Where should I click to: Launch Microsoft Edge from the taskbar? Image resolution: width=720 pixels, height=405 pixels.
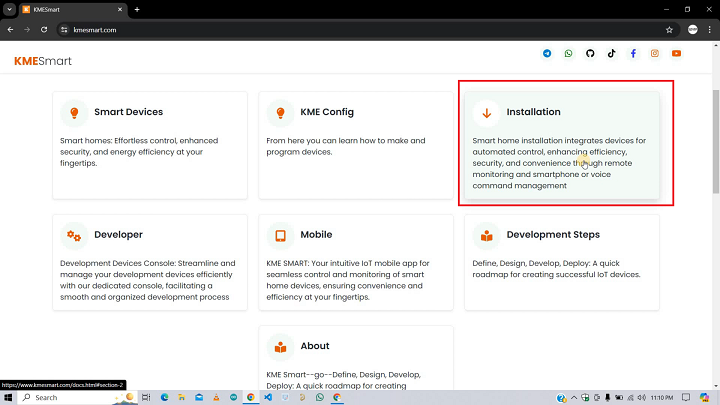164,398
